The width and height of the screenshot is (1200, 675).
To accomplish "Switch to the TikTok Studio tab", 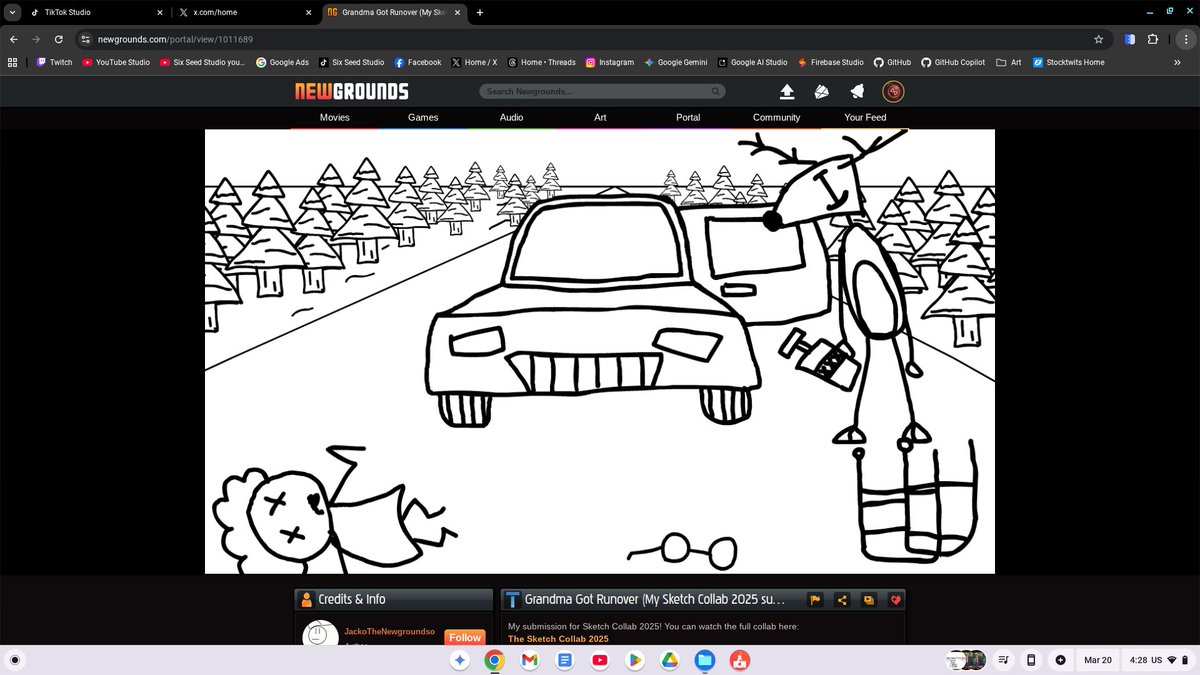I will (90, 13).
